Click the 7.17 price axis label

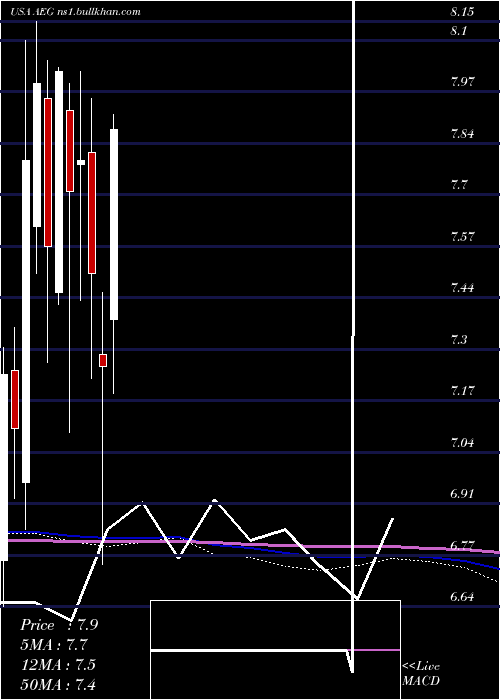[462, 391]
